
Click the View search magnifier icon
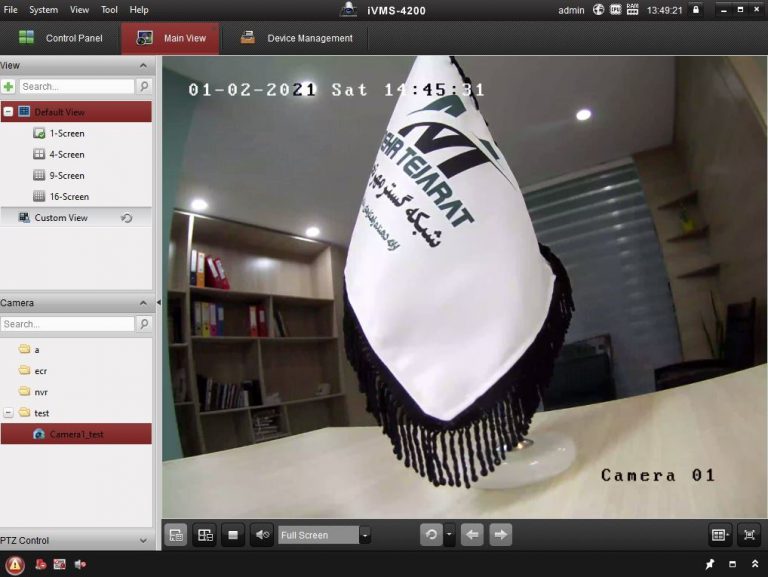(144, 86)
